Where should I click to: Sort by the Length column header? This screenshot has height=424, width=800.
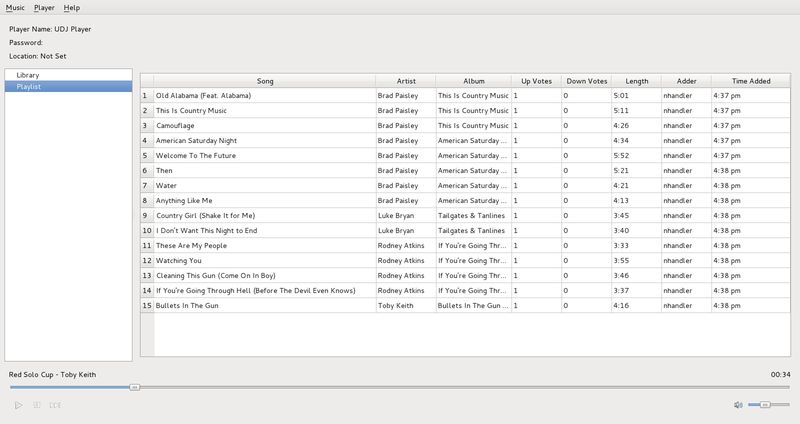(x=636, y=81)
